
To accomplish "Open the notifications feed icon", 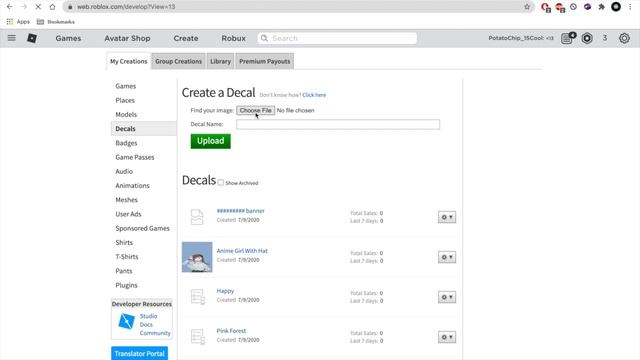I will [567, 38].
